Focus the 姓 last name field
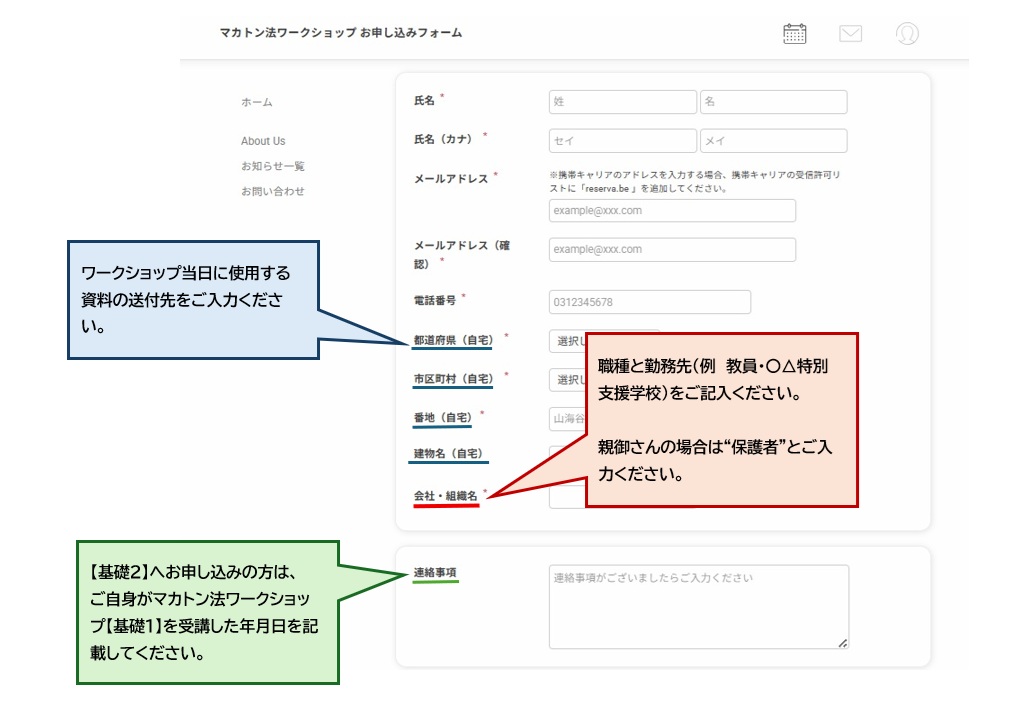The height and width of the screenshot is (726, 1035). coord(622,102)
